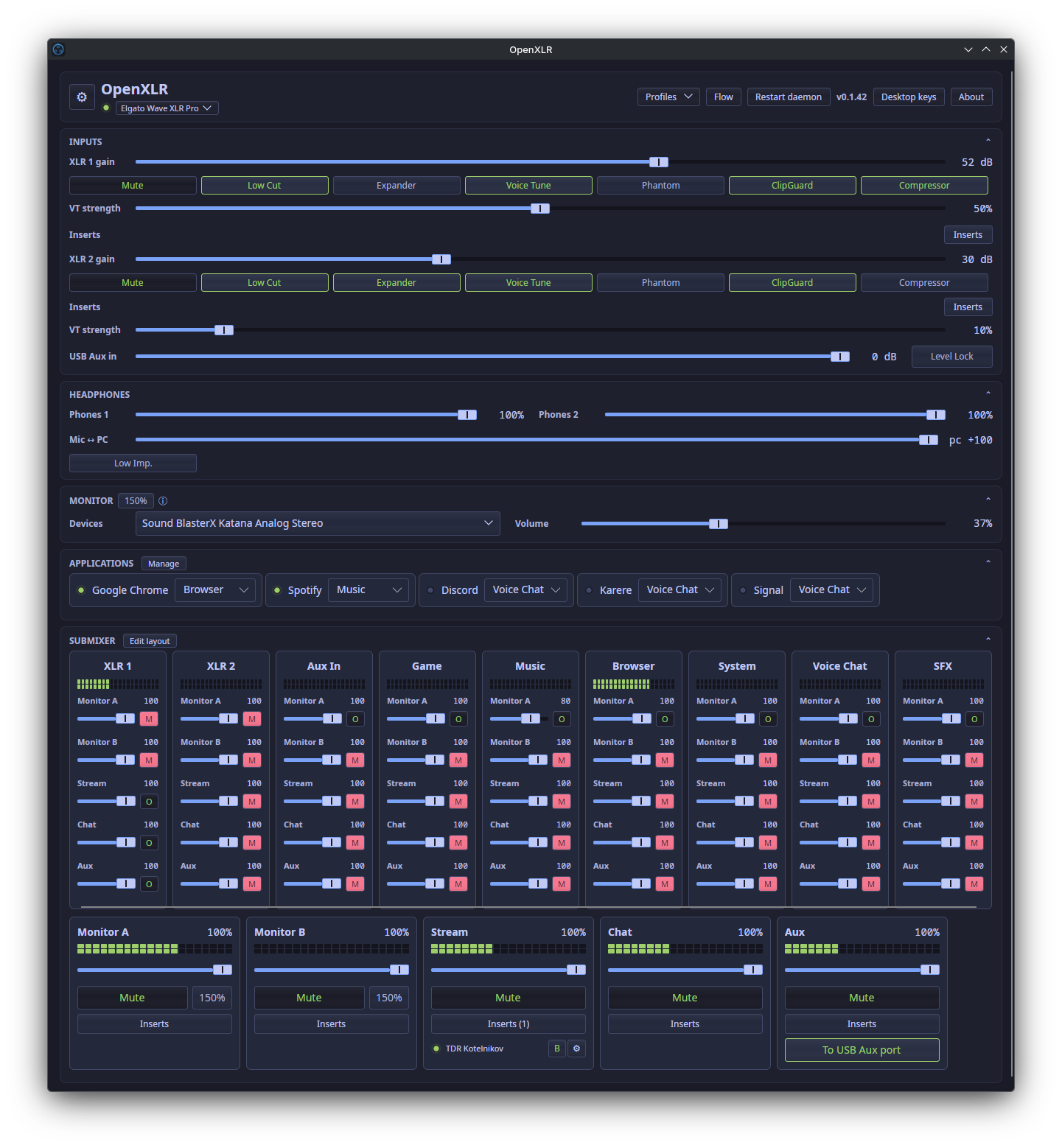Mute XLR 1 Chat route
Viewport: 1062px width, 1148px height.
pyautogui.click(x=149, y=843)
